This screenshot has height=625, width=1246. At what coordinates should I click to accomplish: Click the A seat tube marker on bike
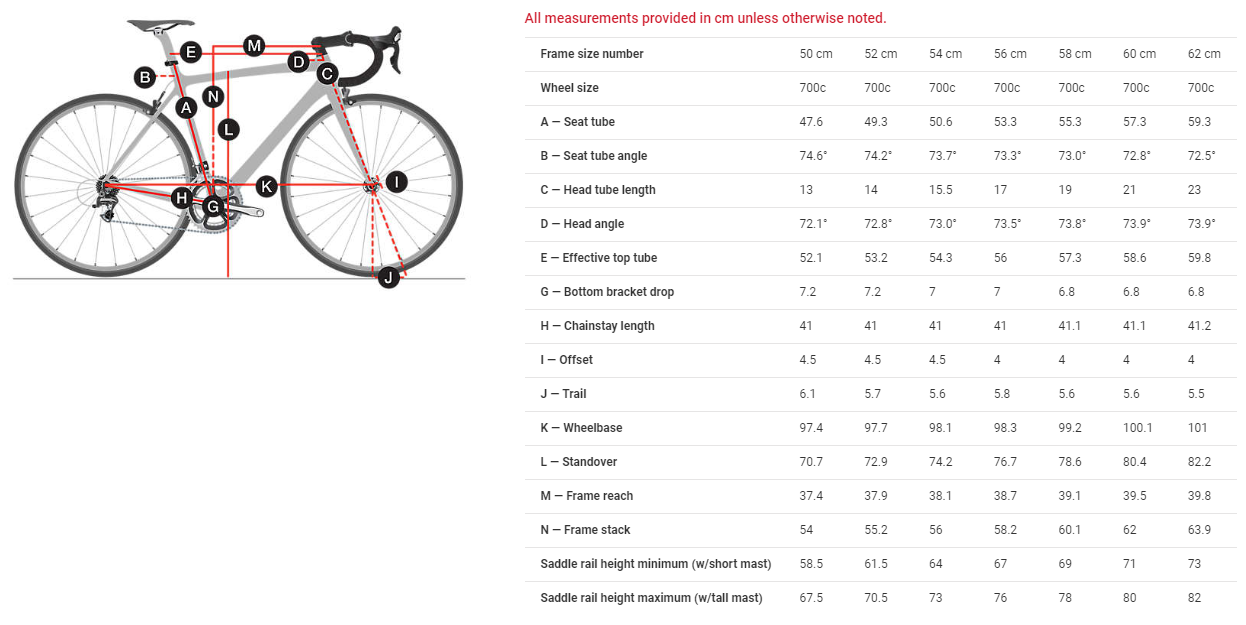tap(185, 107)
